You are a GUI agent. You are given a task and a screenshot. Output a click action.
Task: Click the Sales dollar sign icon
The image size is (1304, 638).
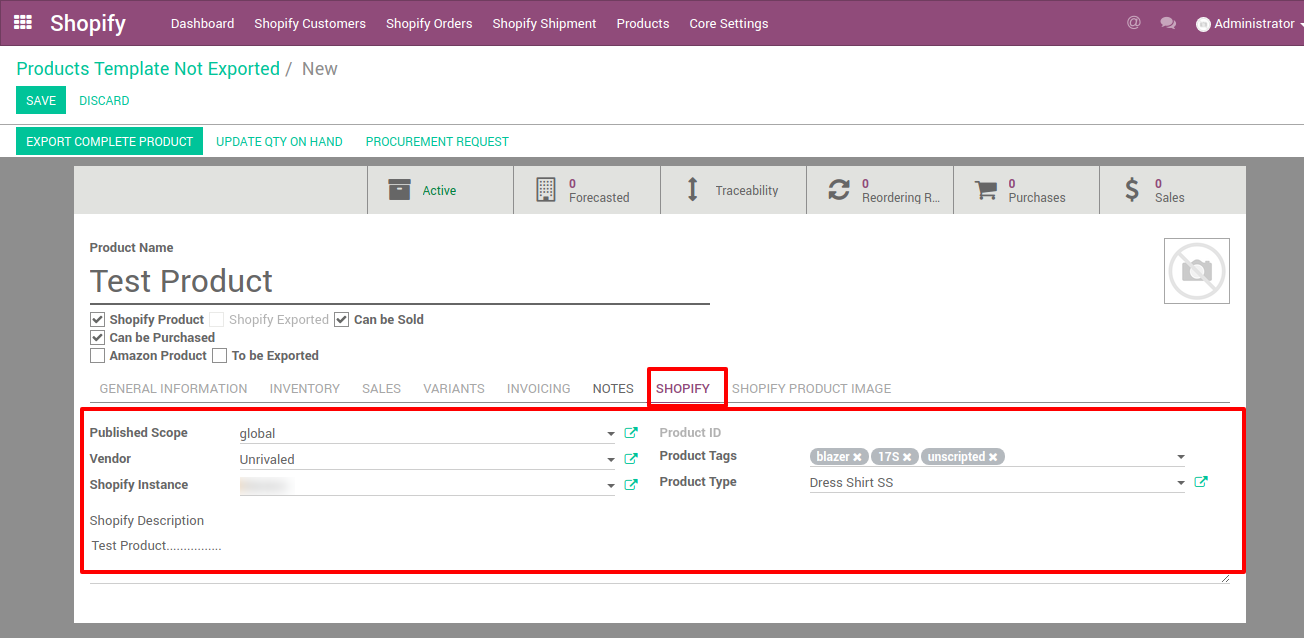[x=1132, y=190]
